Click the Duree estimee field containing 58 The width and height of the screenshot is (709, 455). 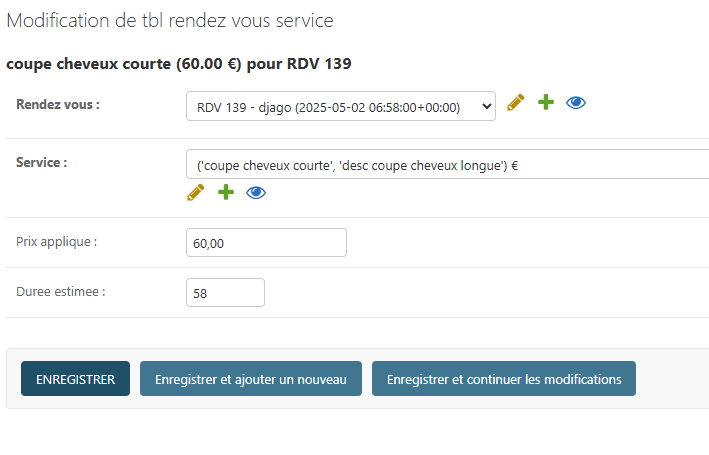(x=225, y=293)
